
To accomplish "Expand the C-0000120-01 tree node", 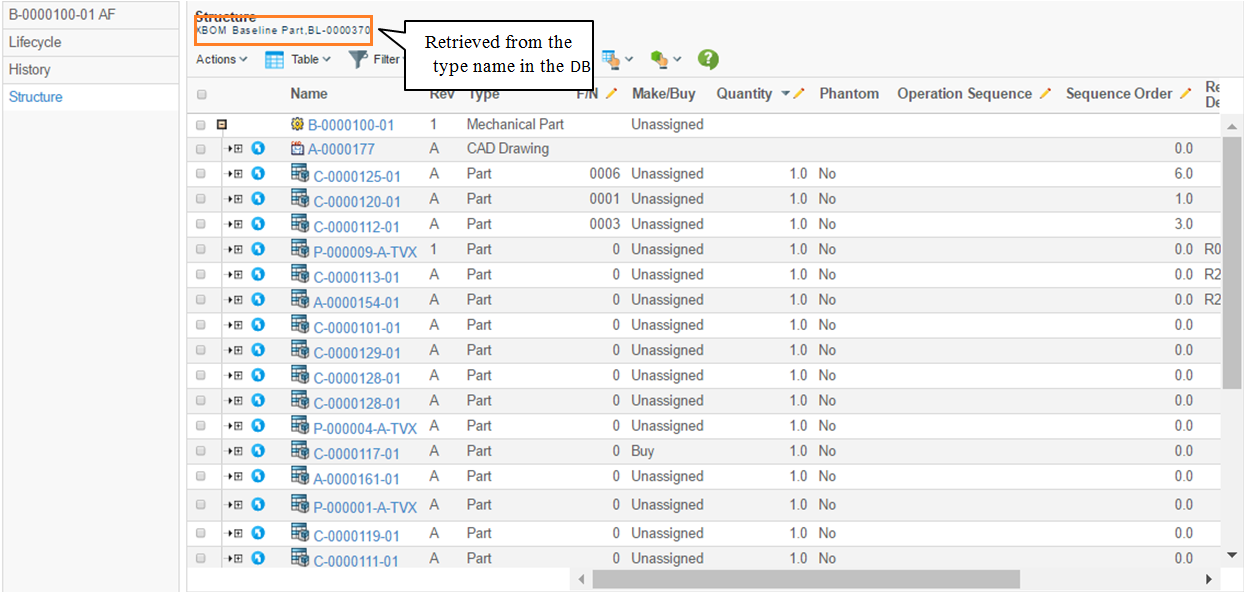I will coord(237,199).
